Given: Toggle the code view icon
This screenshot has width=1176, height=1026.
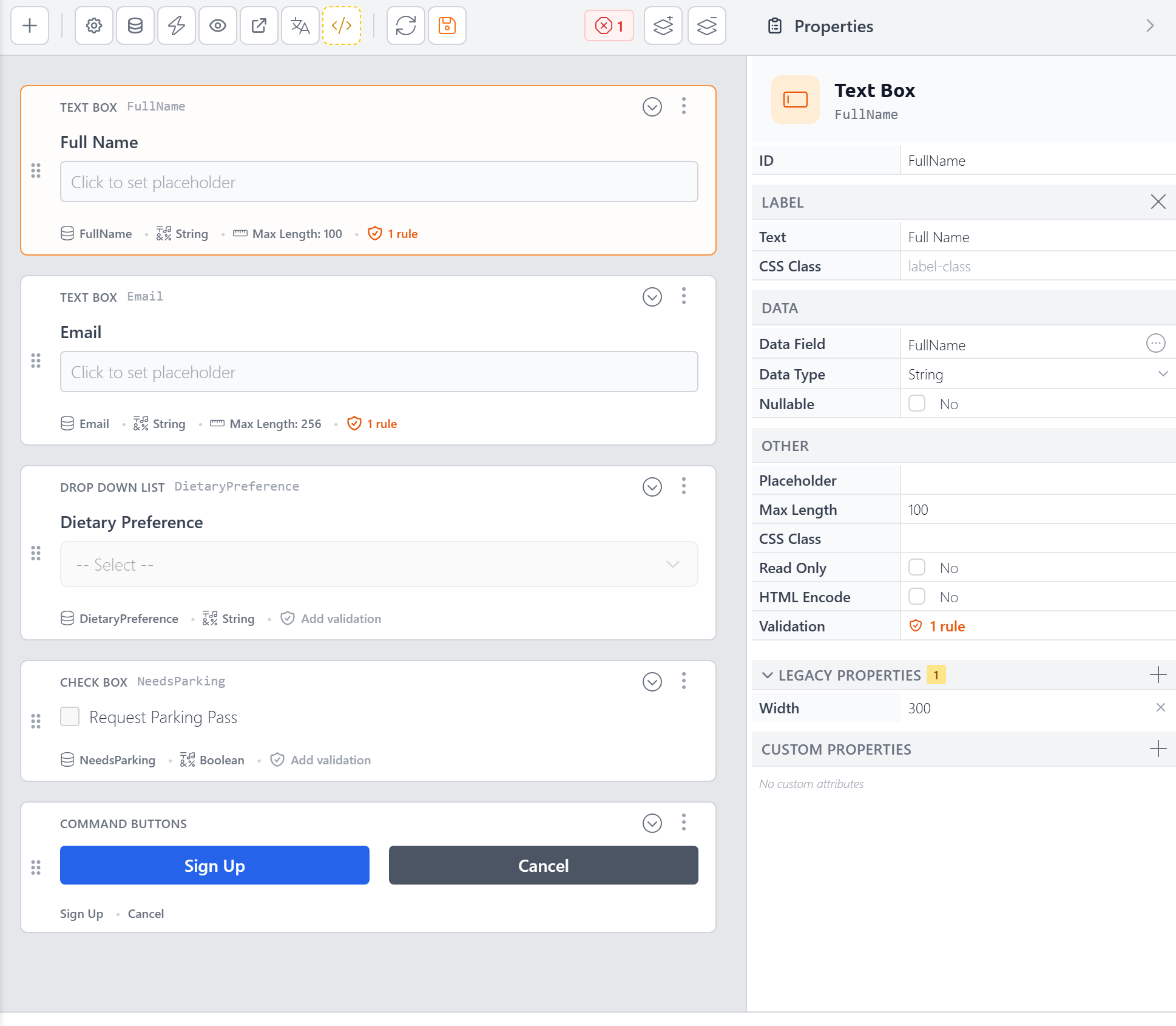Looking at the screenshot, I should tap(342, 25).
